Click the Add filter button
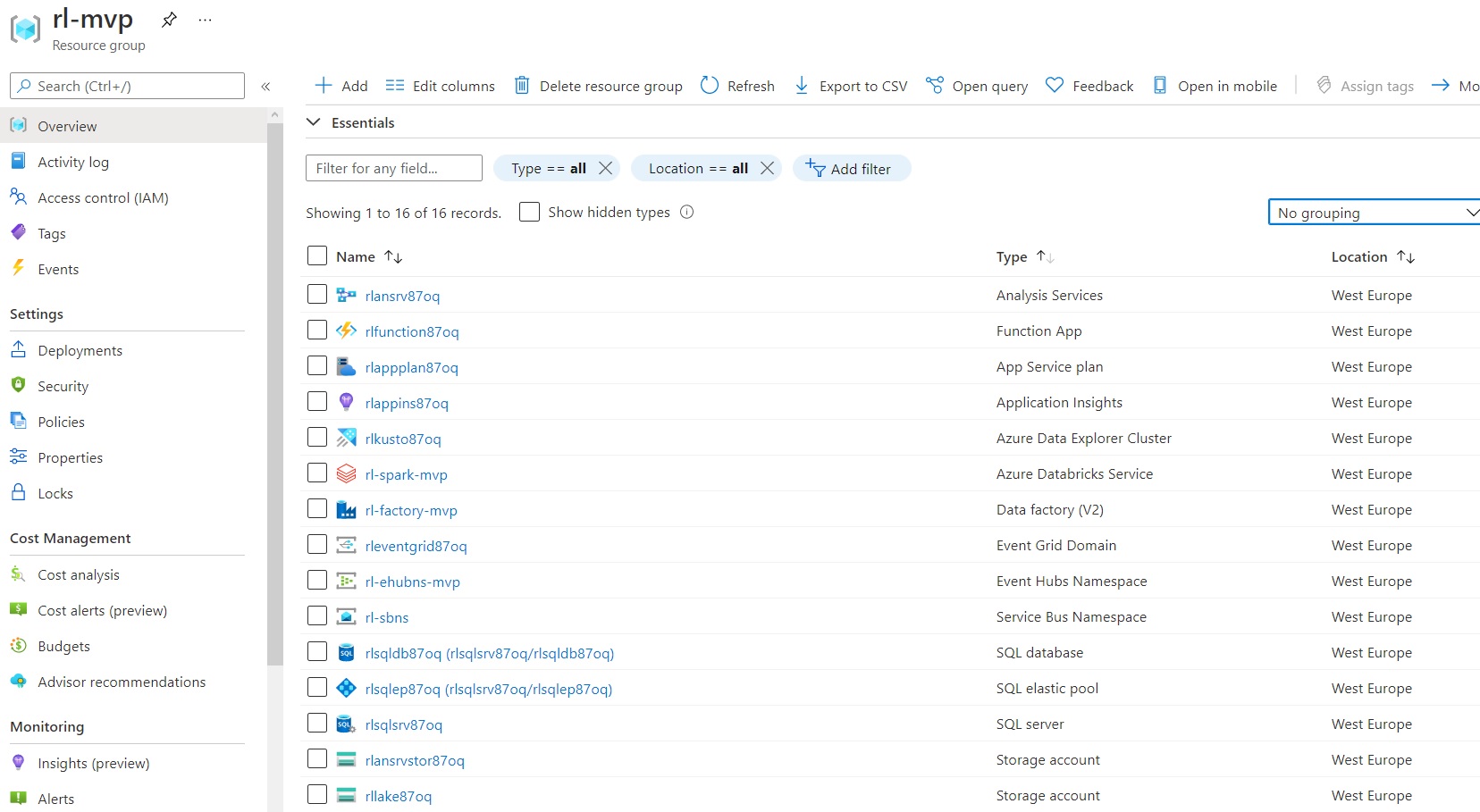This screenshot has width=1480, height=812. [x=852, y=168]
